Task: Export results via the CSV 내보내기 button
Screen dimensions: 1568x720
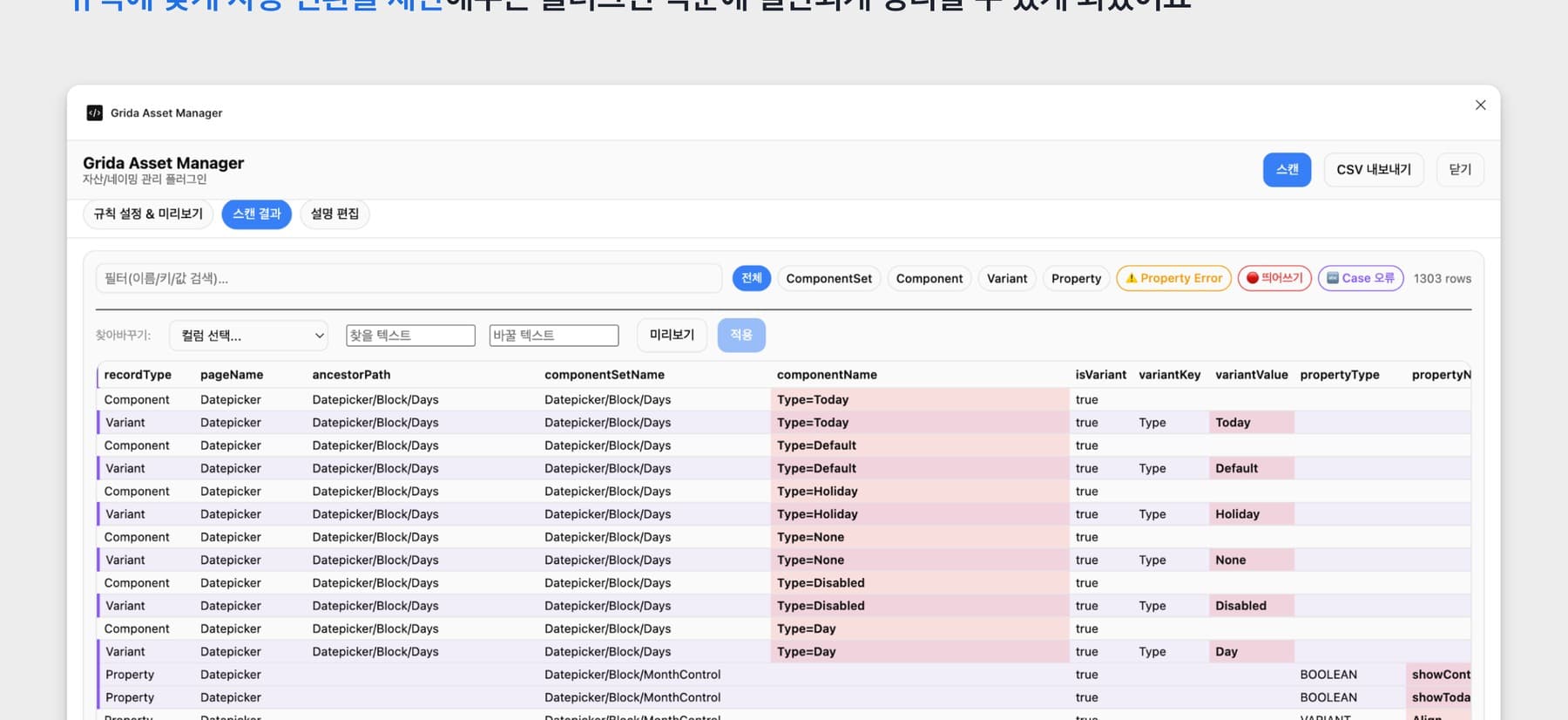Action: tap(1374, 169)
